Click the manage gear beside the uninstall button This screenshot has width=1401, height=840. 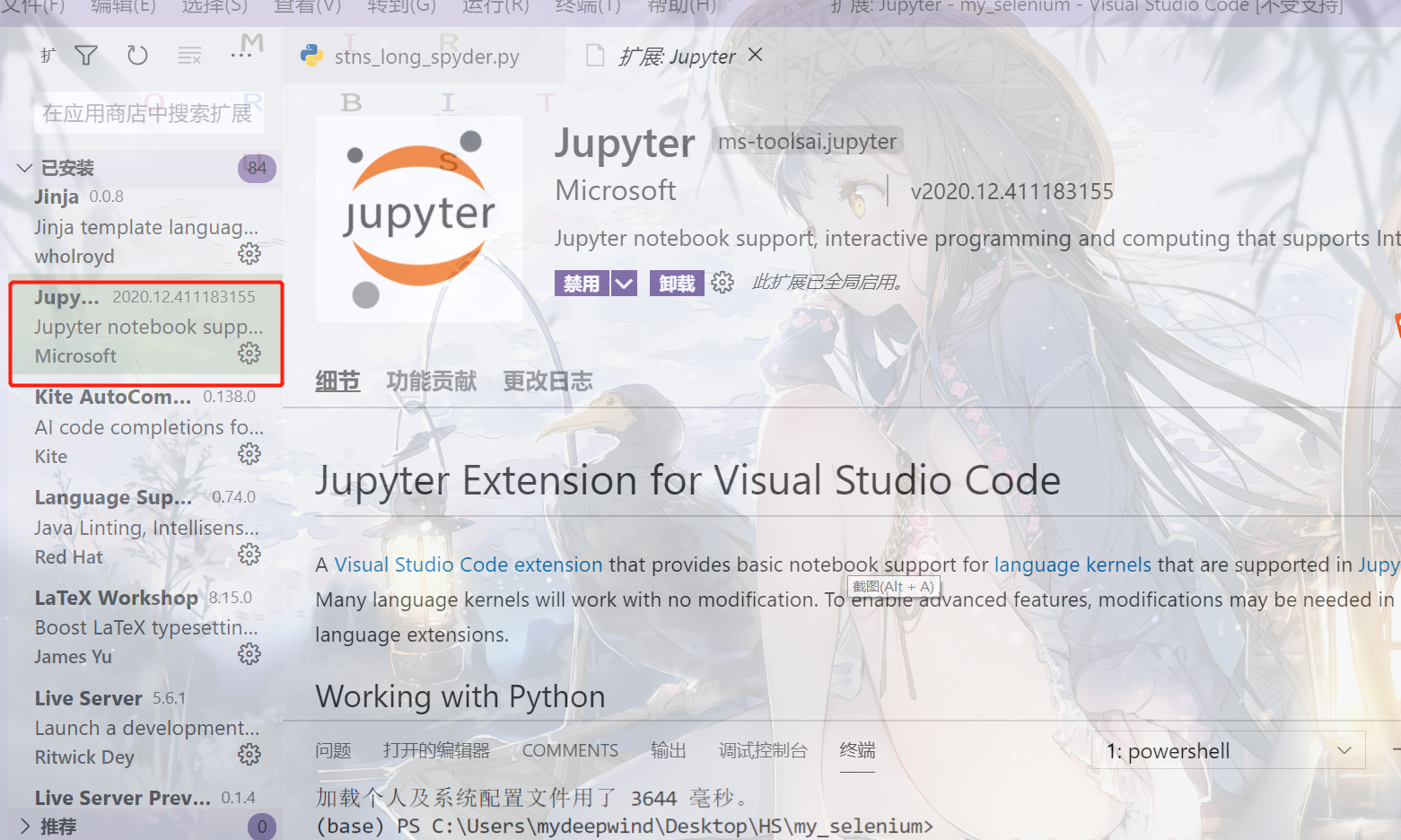pos(722,284)
